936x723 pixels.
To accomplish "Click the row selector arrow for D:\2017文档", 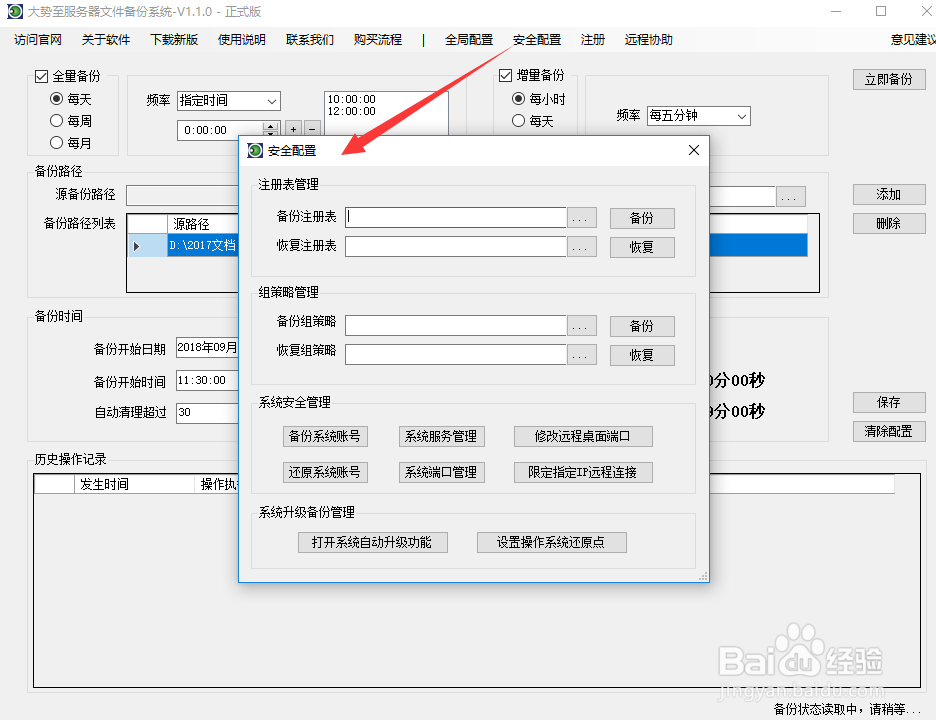I will [x=137, y=246].
